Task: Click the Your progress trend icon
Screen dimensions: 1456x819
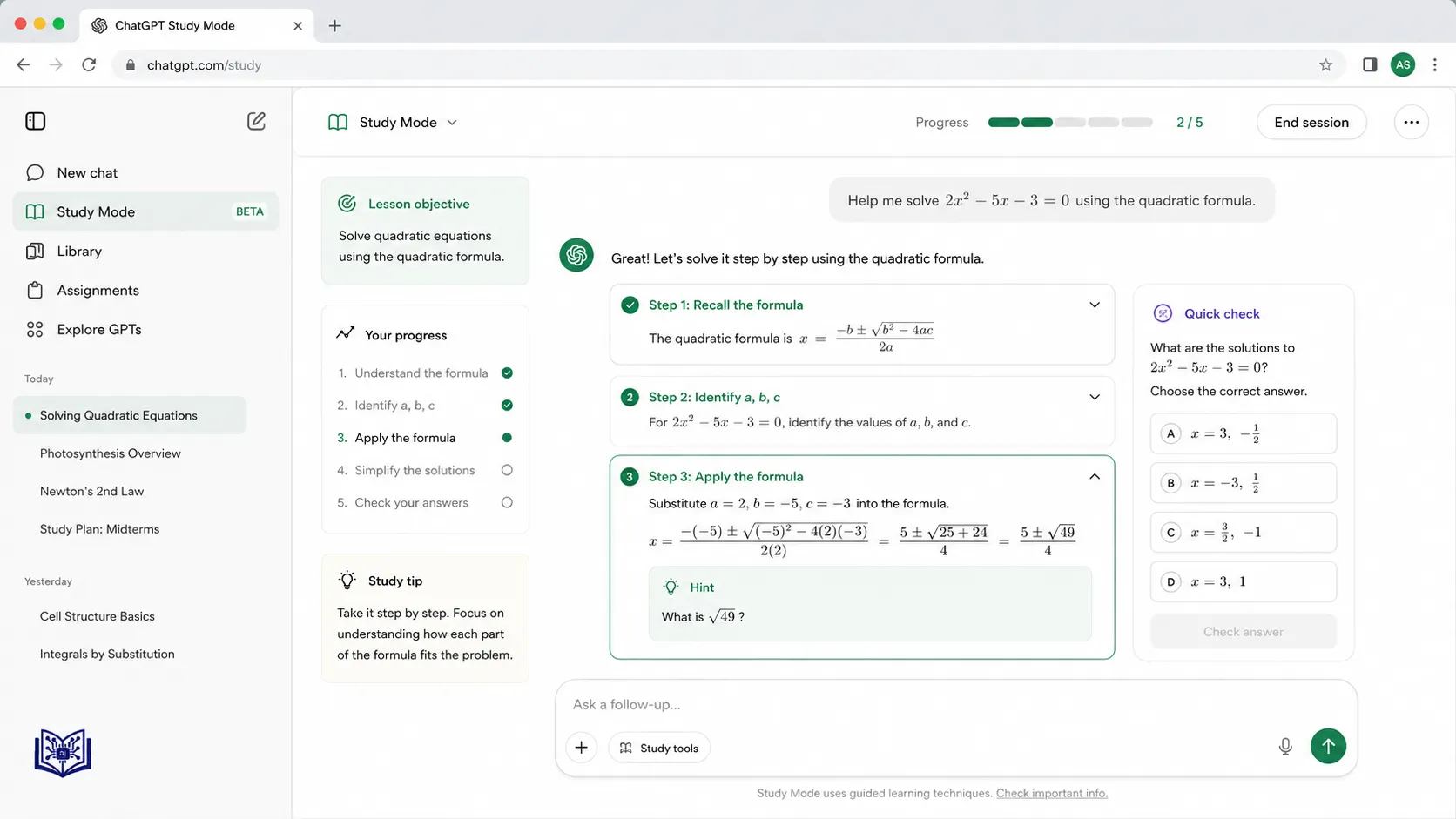Action: 346,333
